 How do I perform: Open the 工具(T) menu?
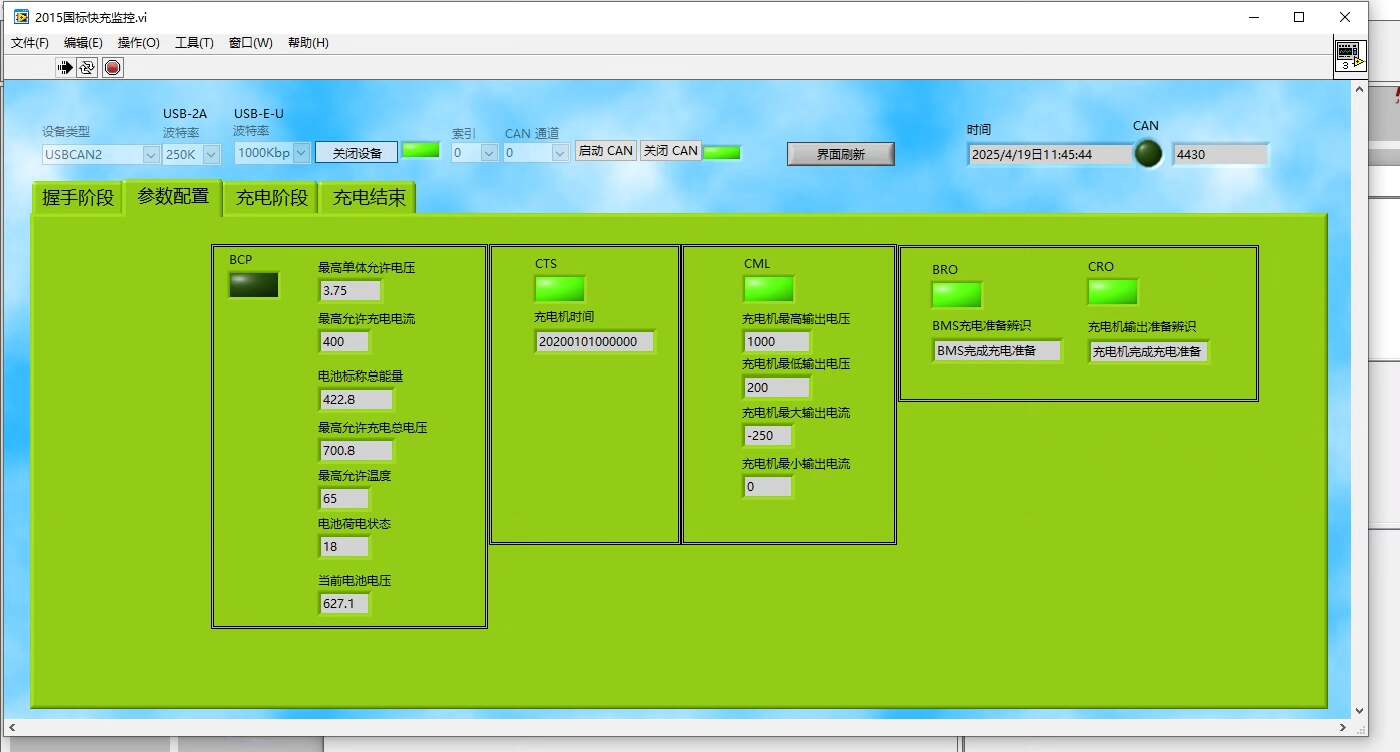pyautogui.click(x=194, y=43)
